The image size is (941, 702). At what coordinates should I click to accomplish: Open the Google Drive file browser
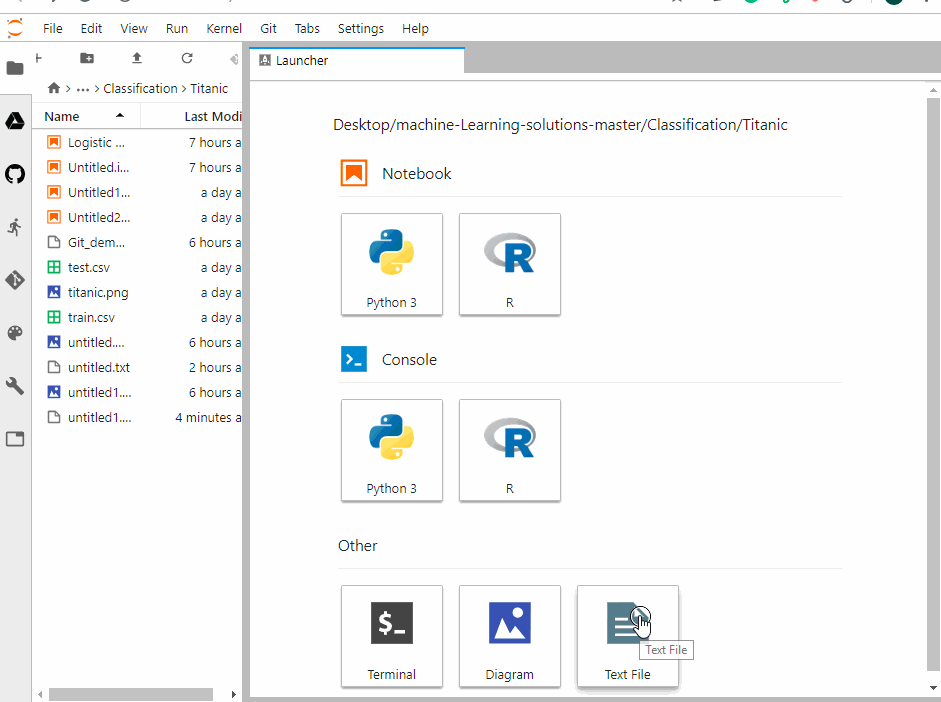coord(15,120)
